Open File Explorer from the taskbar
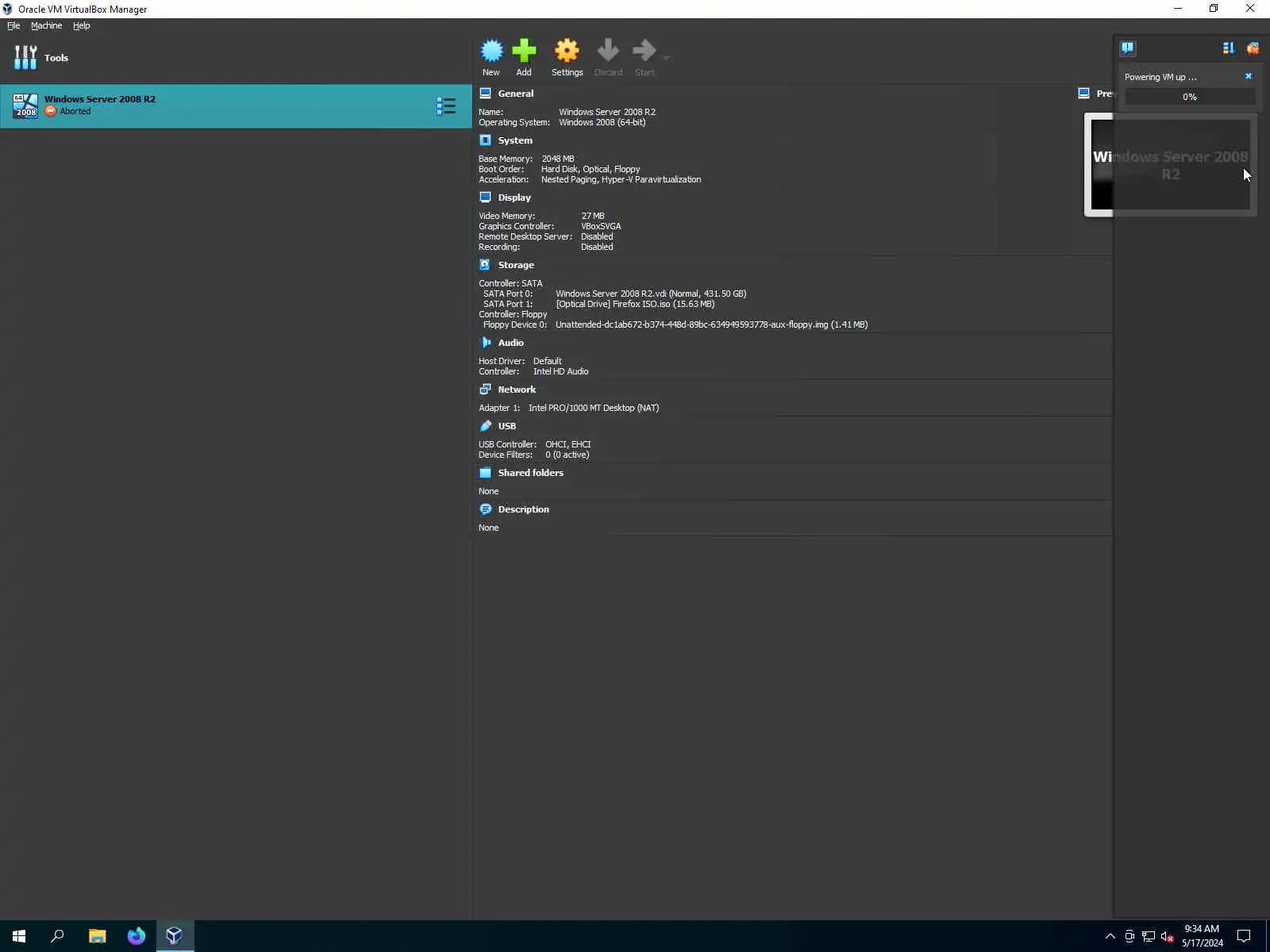1270x952 pixels. point(97,936)
